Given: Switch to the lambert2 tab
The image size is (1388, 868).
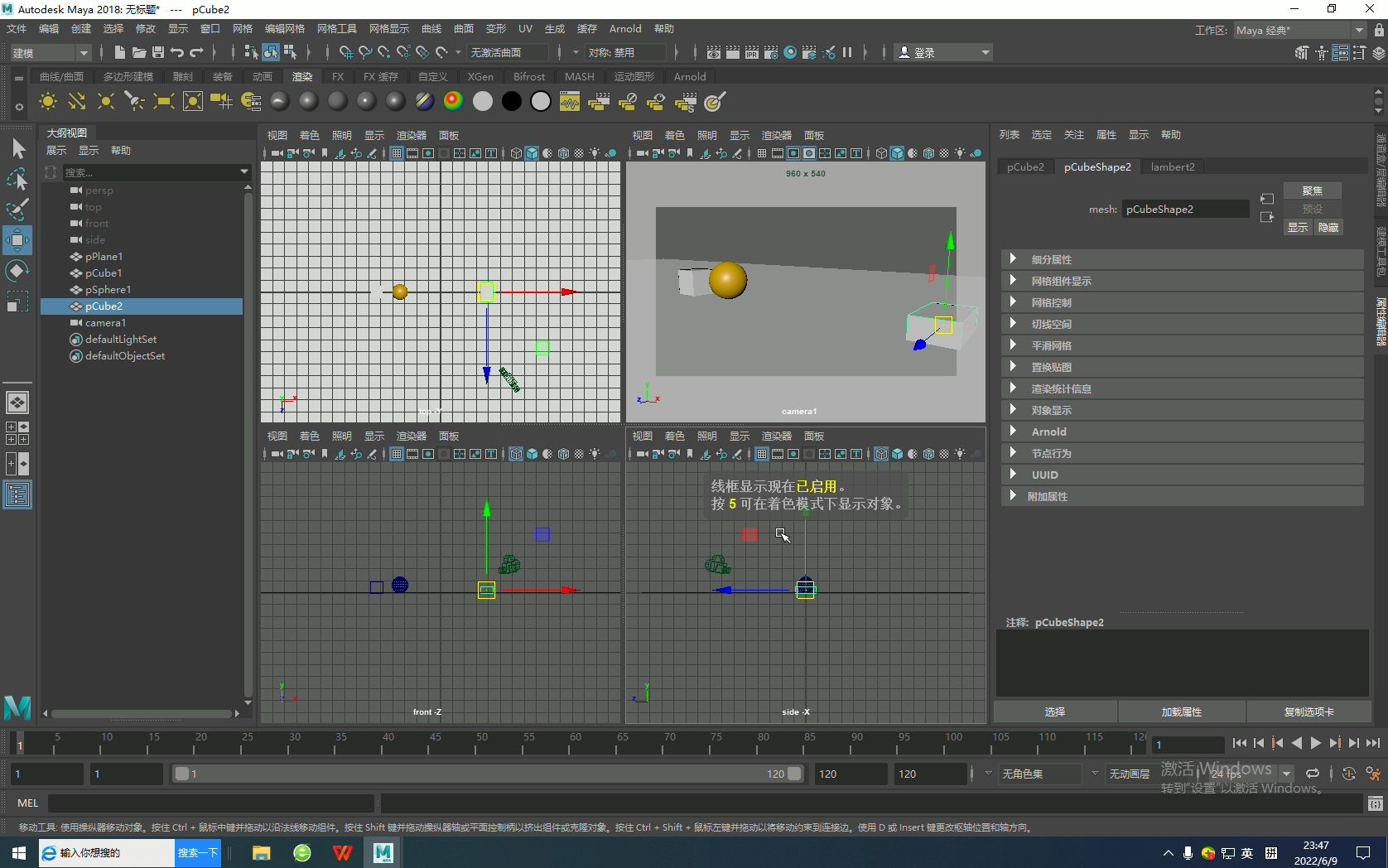Looking at the screenshot, I should pos(1172,166).
